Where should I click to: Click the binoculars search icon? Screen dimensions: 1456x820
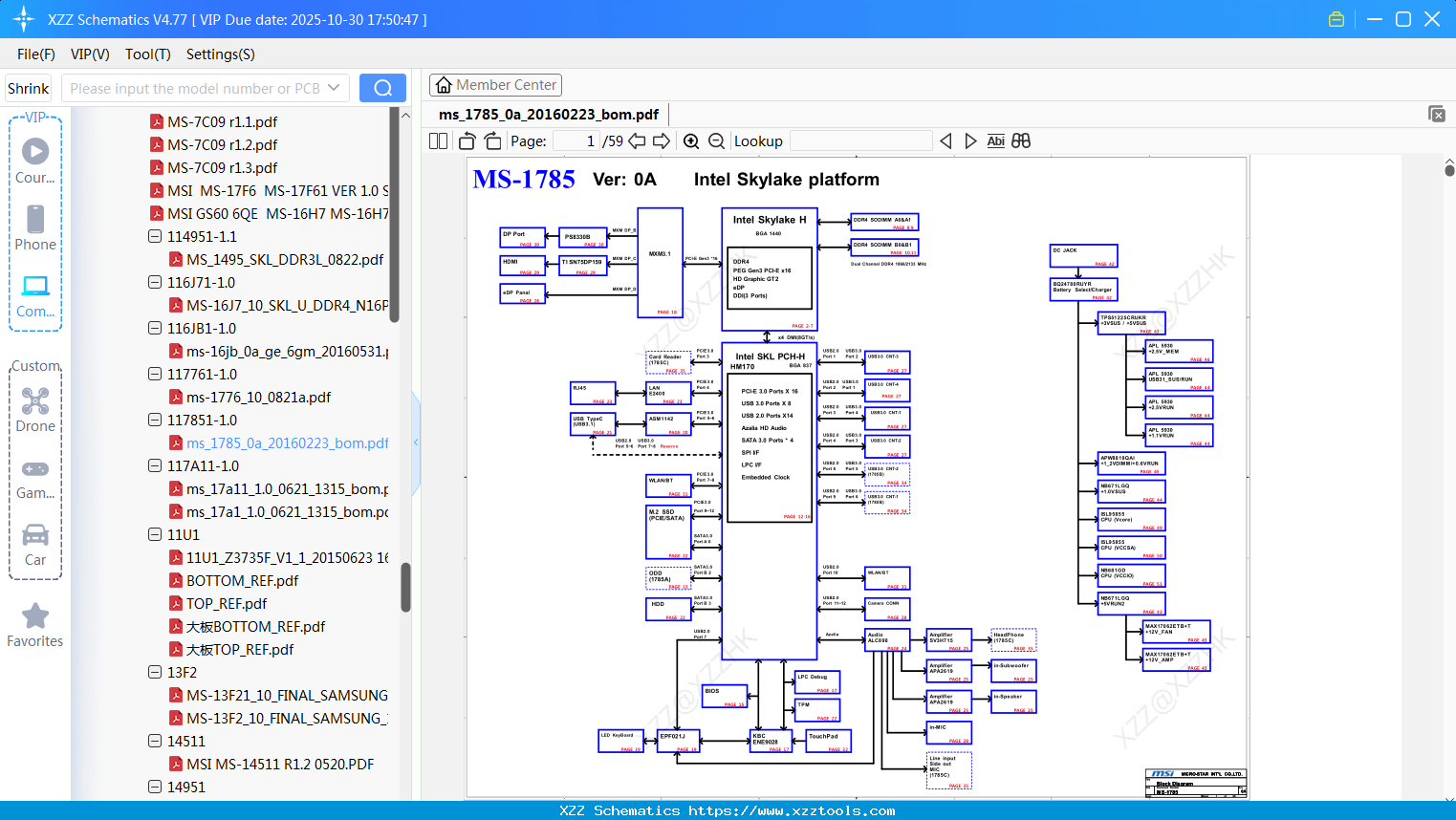[1021, 141]
